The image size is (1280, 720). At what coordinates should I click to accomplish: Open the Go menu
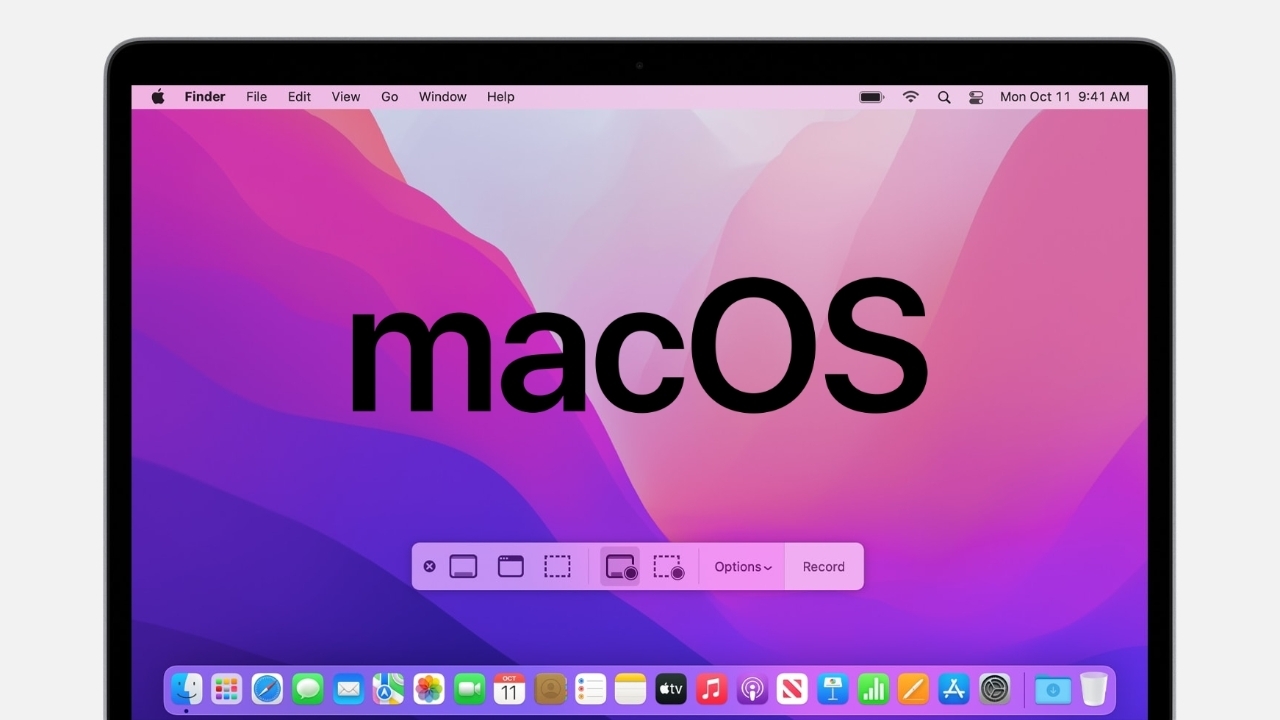click(389, 97)
